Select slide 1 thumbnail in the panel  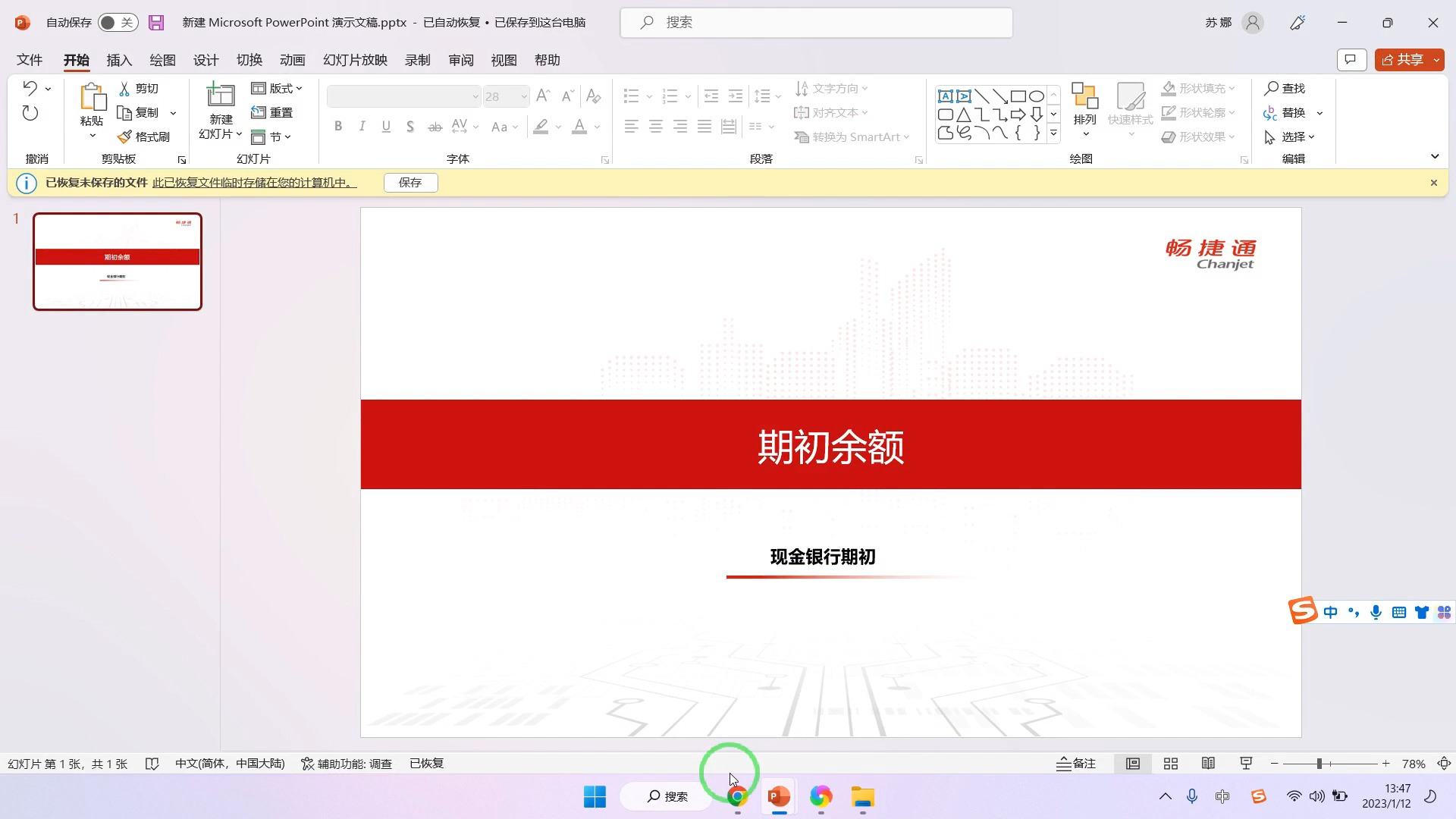118,262
